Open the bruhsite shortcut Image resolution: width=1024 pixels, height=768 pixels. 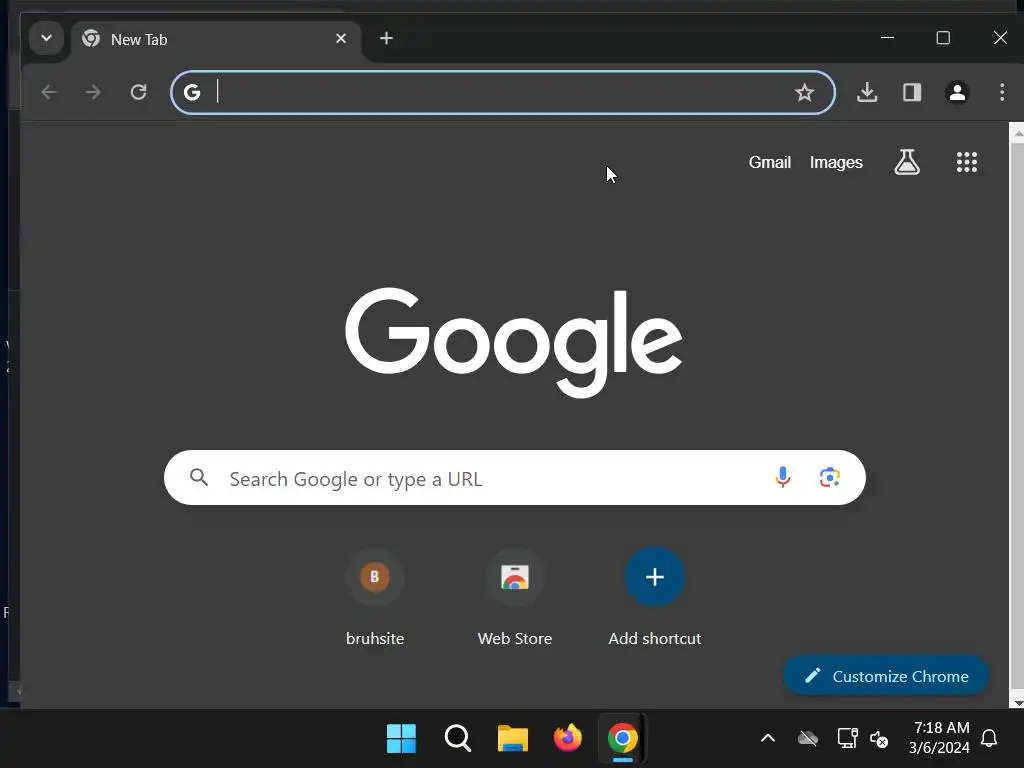click(x=375, y=598)
